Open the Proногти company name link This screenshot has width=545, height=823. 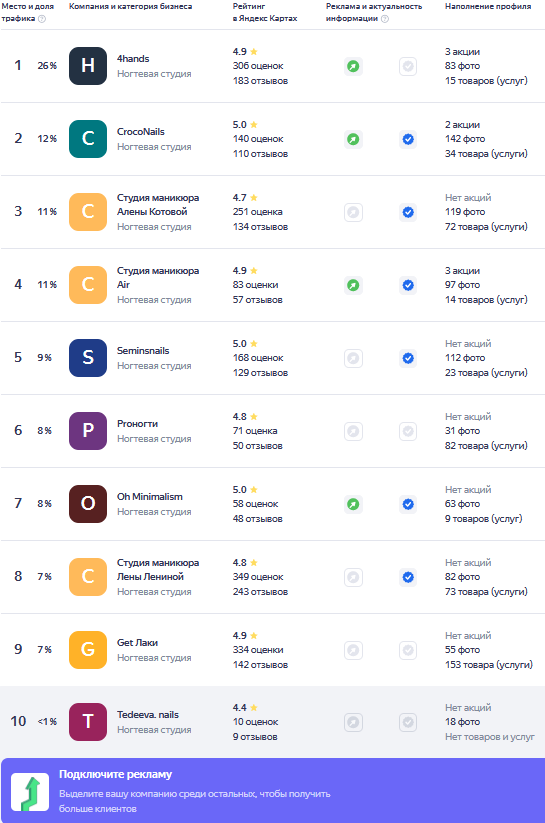[x=138, y=424]
